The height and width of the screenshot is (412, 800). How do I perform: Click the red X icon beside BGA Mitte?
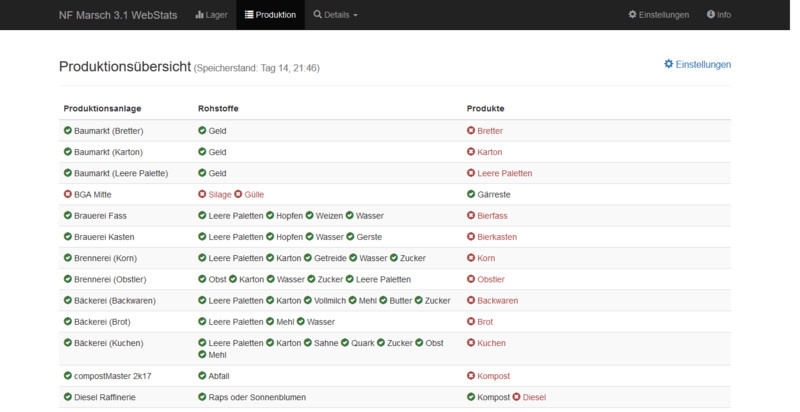[x=68, y=194]
